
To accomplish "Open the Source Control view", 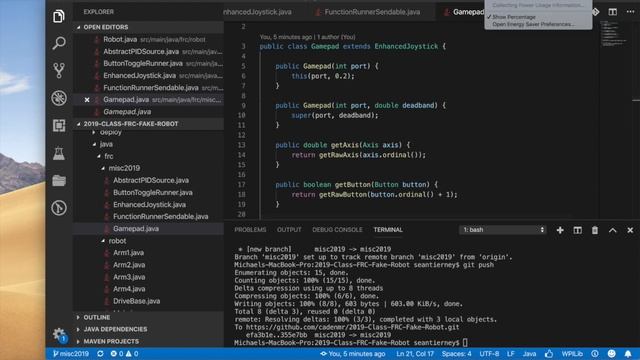I will [59, 70].
